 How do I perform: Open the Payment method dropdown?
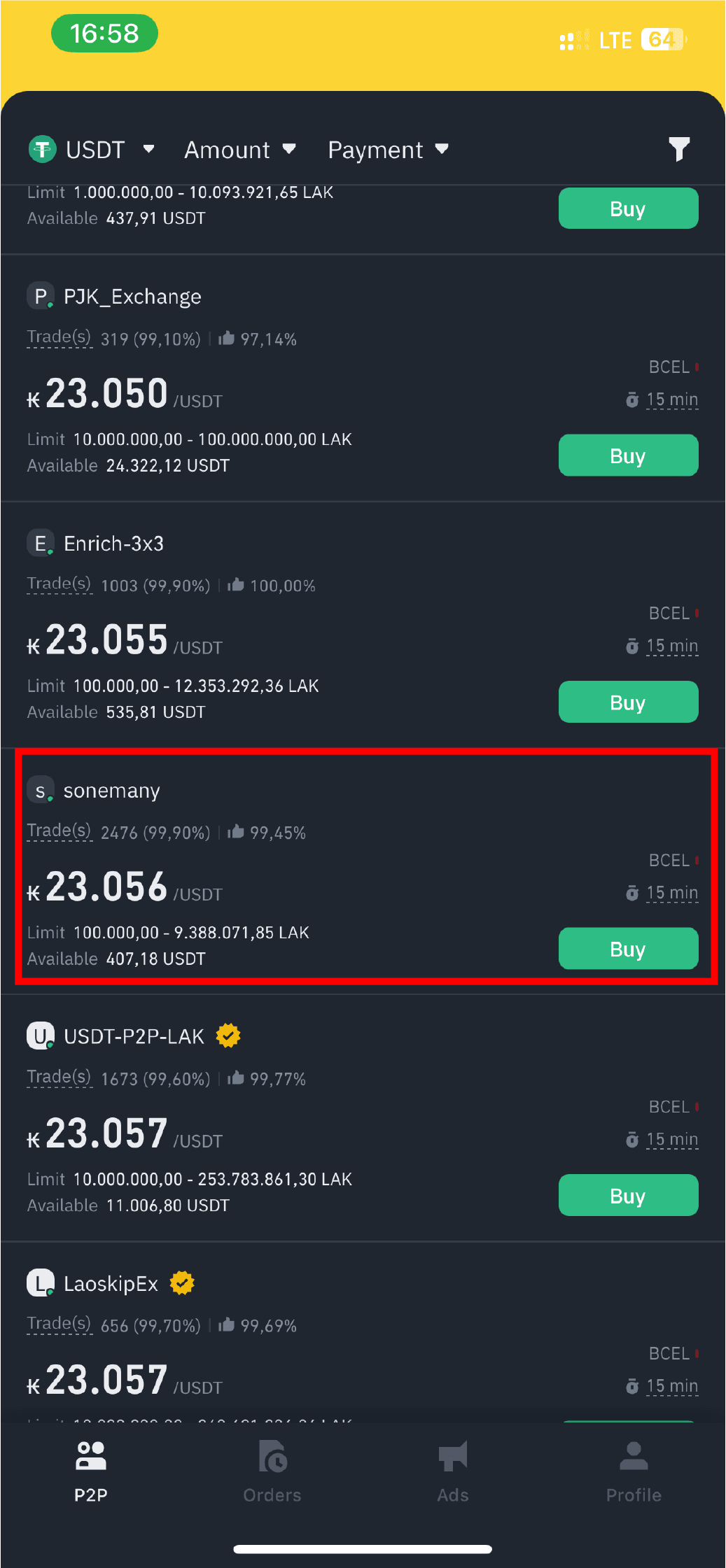coord(388,150)
